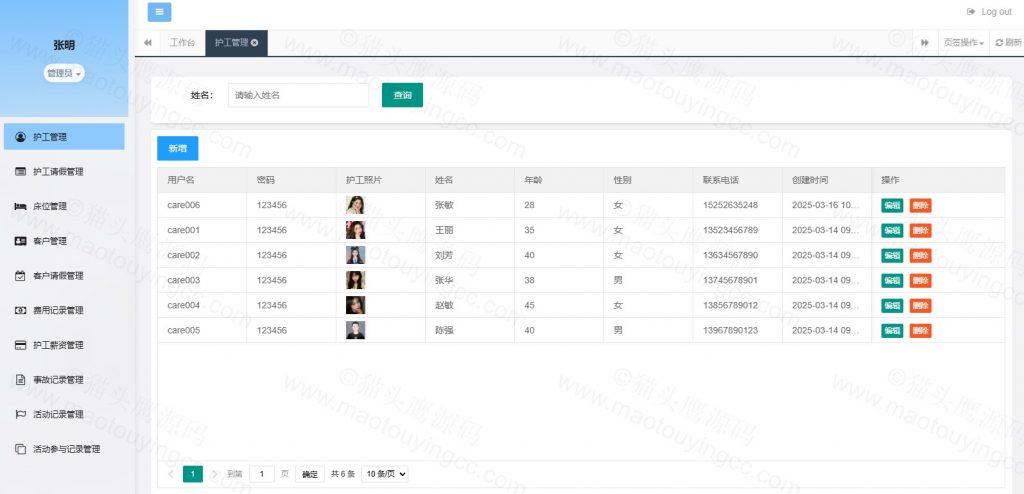Image resolution: width=1024 pixels, height=494 pixels.
Task: Click the blue 新增 add button
Action: coord(178,148)
